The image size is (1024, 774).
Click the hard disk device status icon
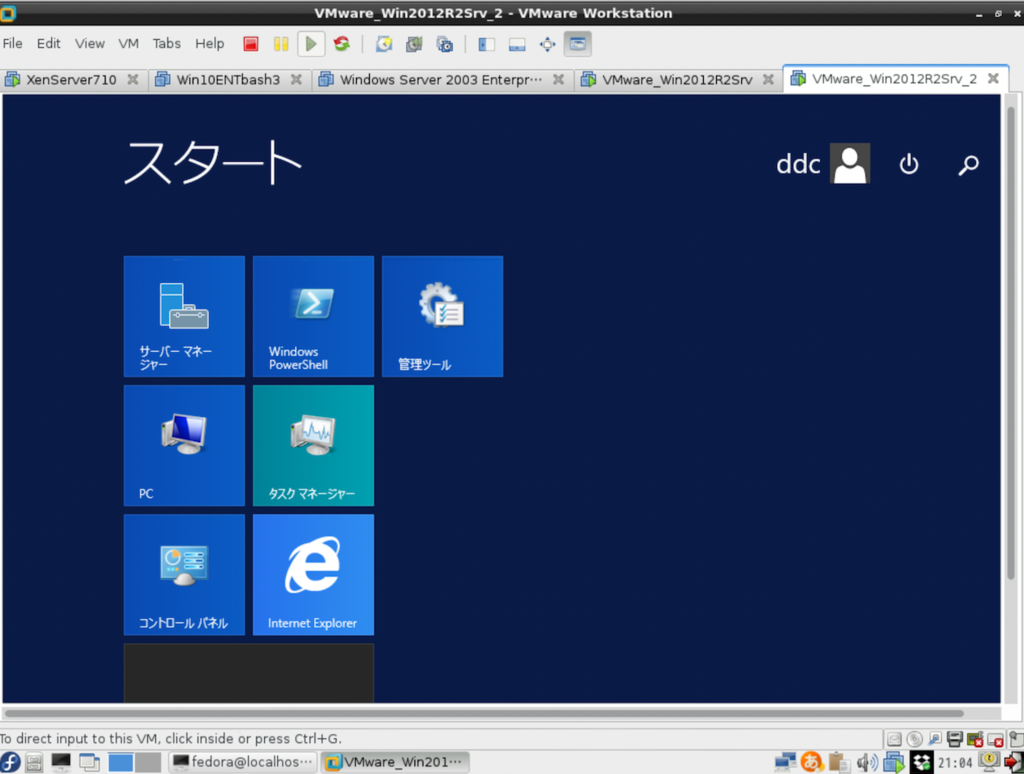[x=894, y=739]
